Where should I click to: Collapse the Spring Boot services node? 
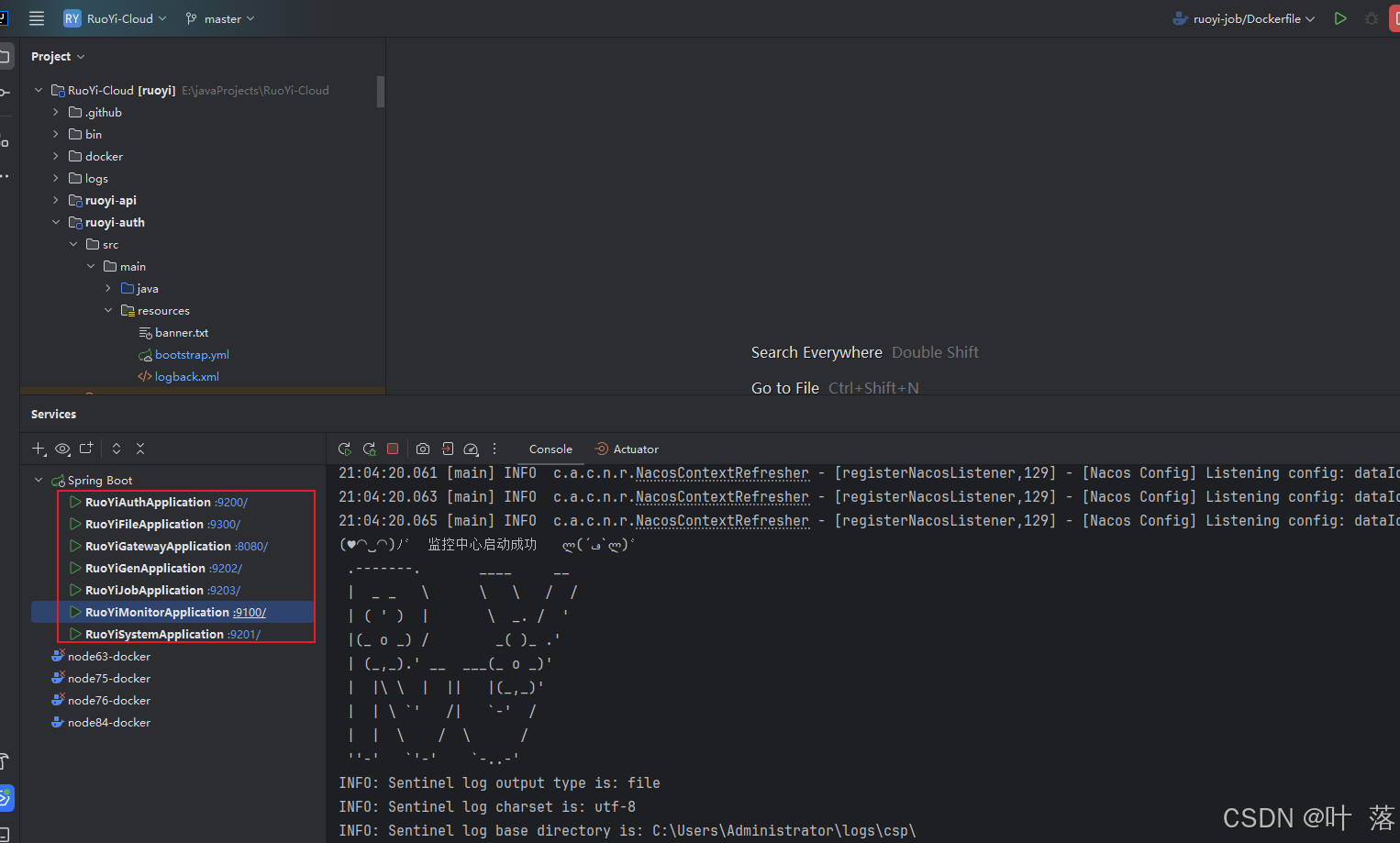(39, 480)
